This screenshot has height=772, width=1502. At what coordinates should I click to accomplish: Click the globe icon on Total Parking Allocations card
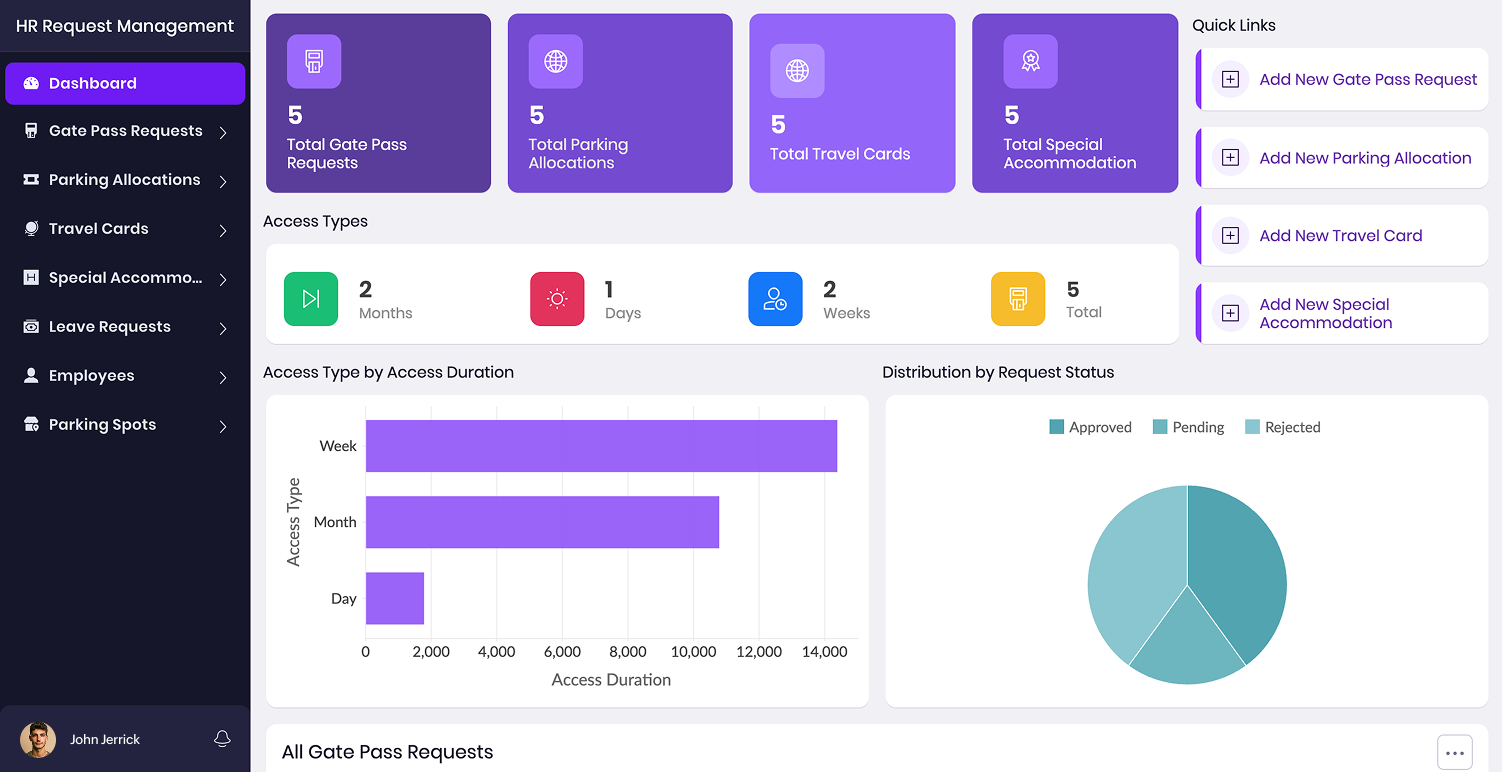555,61
